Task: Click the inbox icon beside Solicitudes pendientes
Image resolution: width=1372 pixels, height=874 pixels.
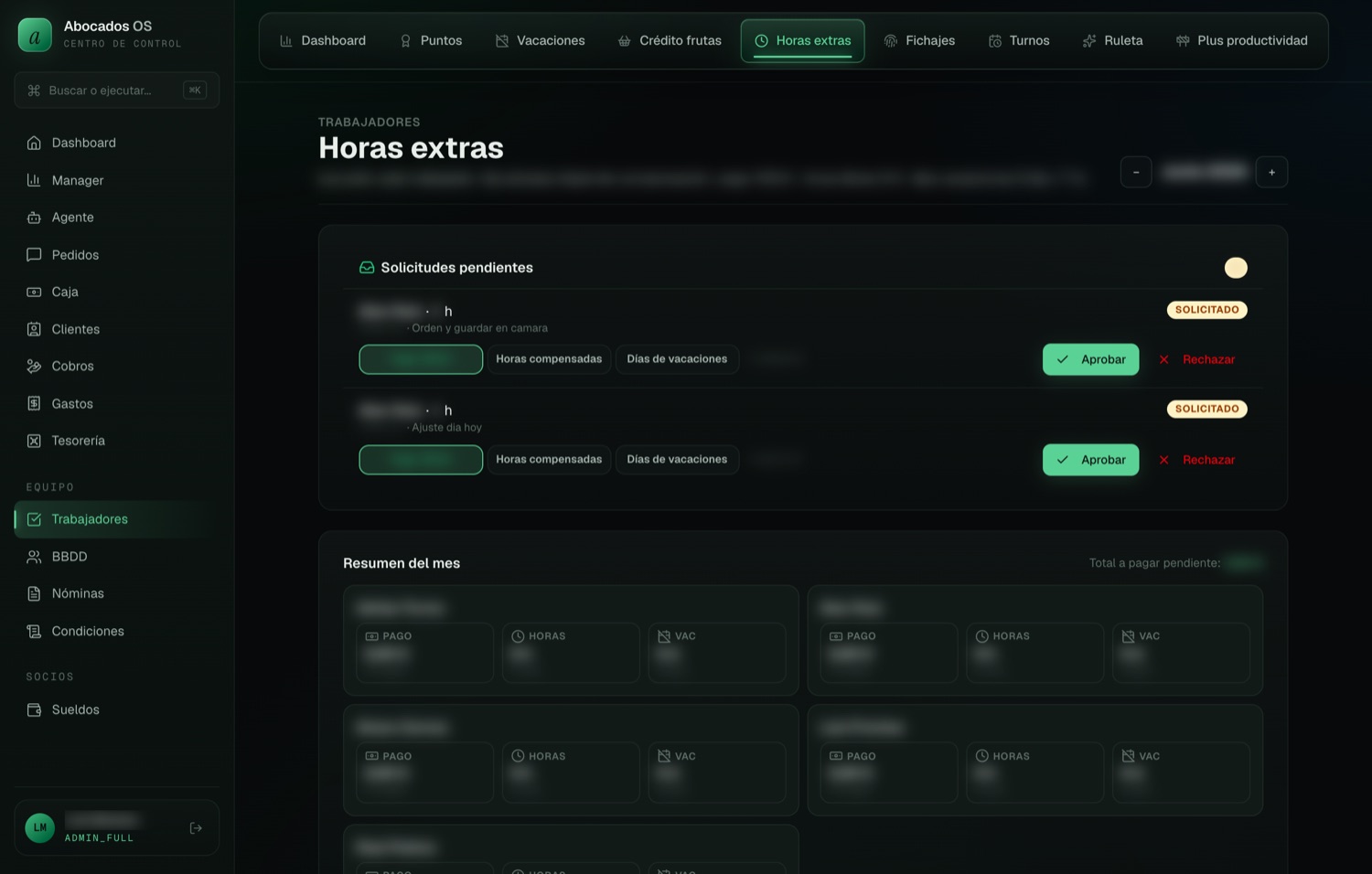Action: 367,268
